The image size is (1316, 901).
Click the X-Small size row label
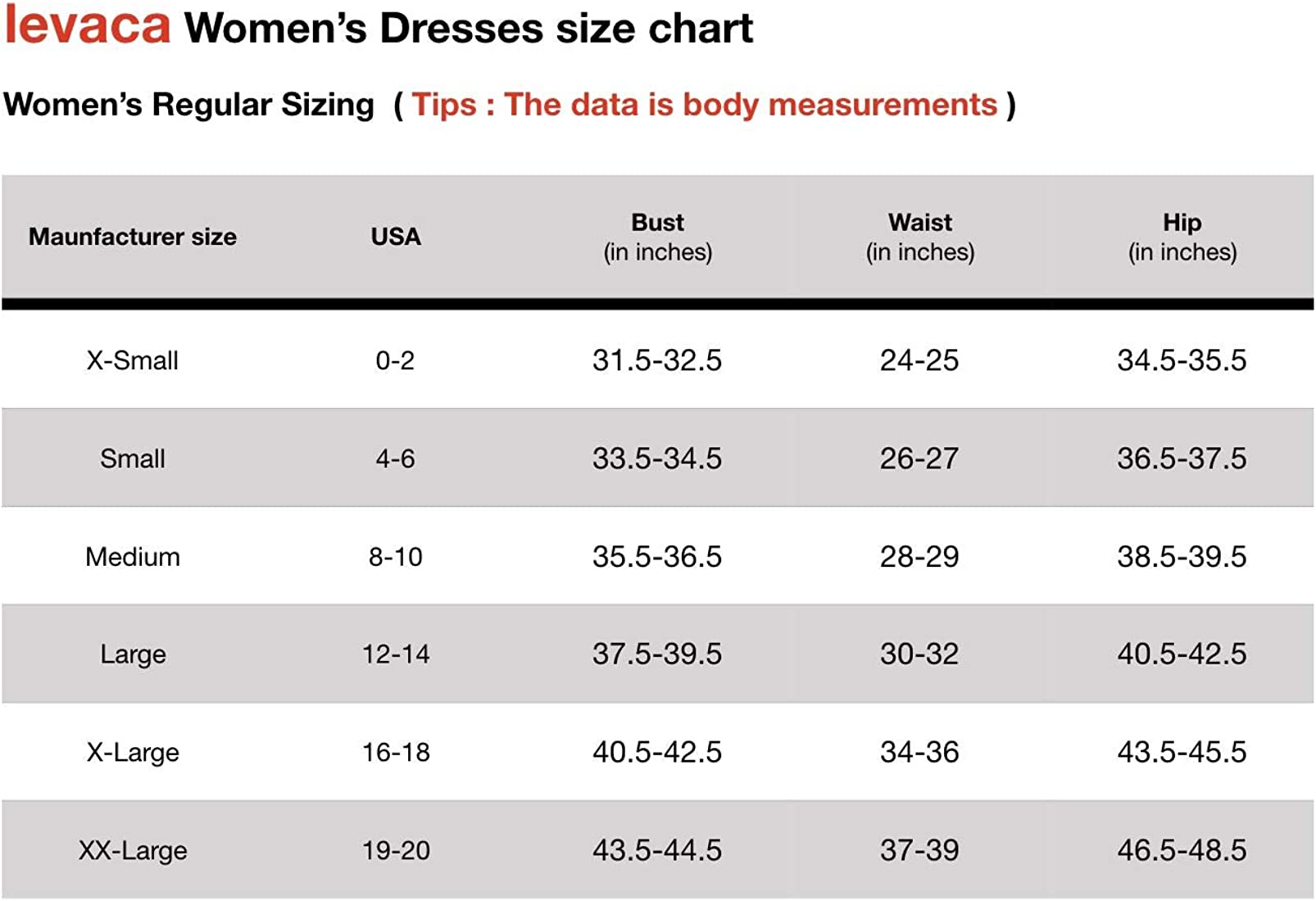click(133, 360)
